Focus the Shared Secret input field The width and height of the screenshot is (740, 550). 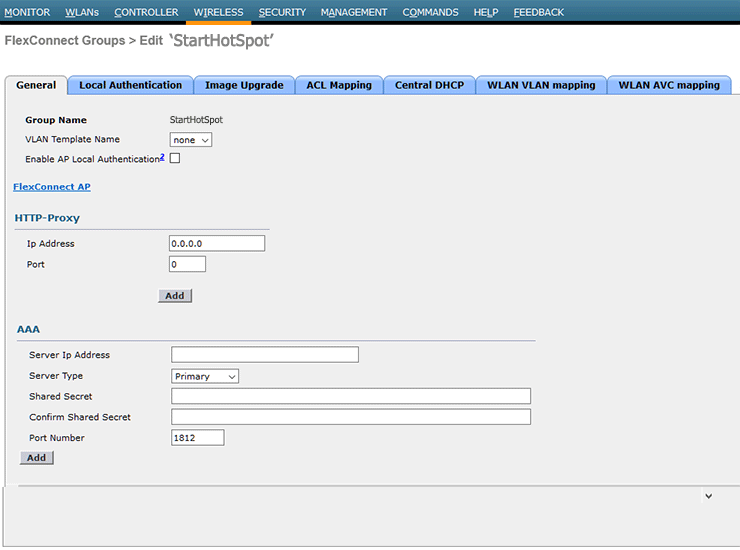click(350, 396)
